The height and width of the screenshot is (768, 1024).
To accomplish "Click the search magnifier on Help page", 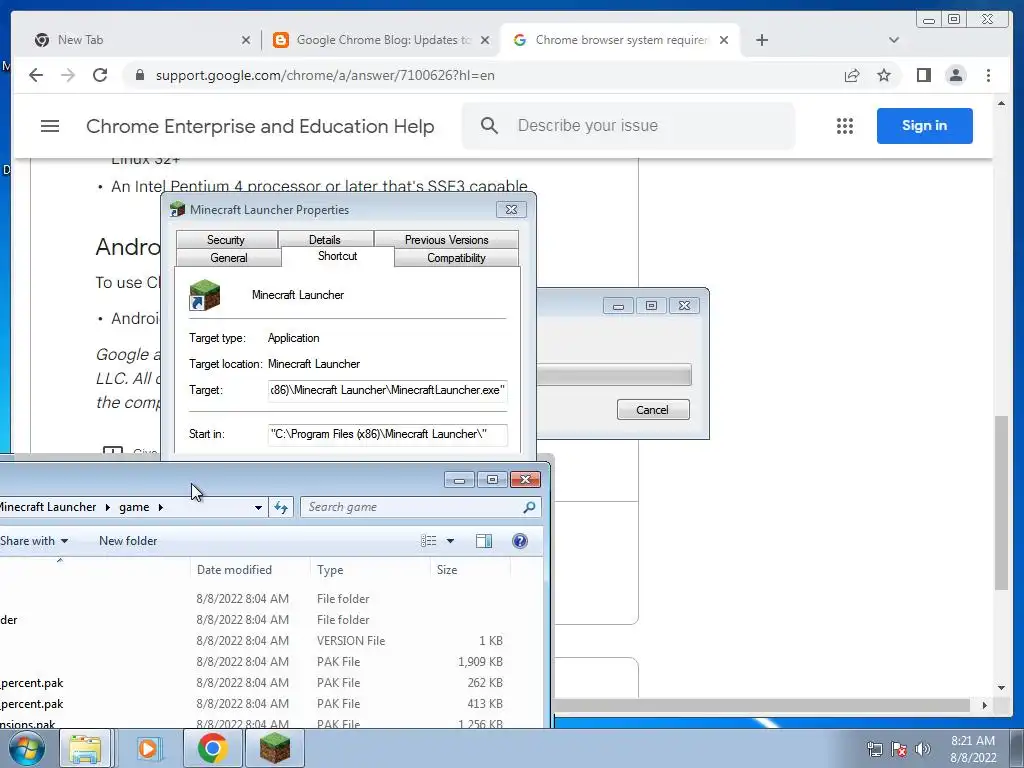I will (489, 125).
